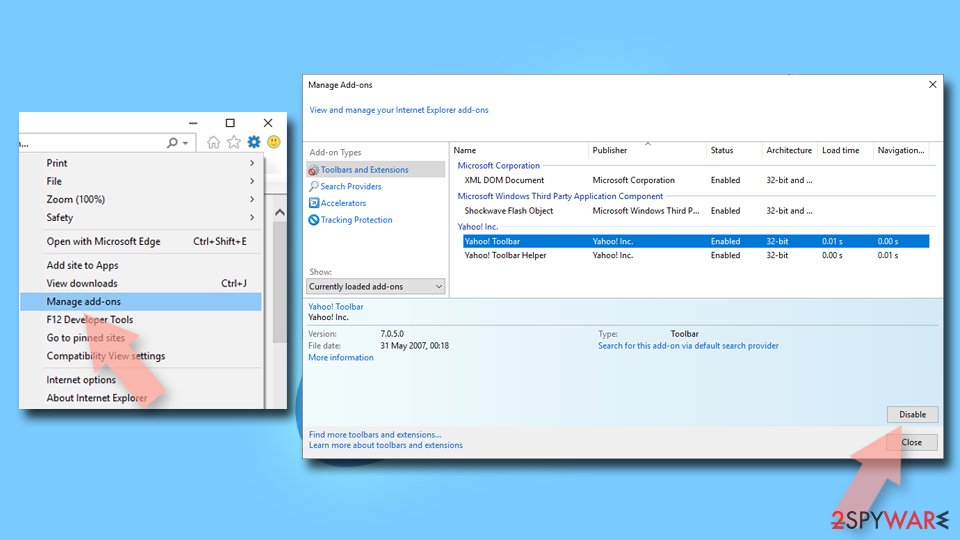
Task: Select the Yahoo! Toolbar add-on row
Action: click(x=696, y=241)
